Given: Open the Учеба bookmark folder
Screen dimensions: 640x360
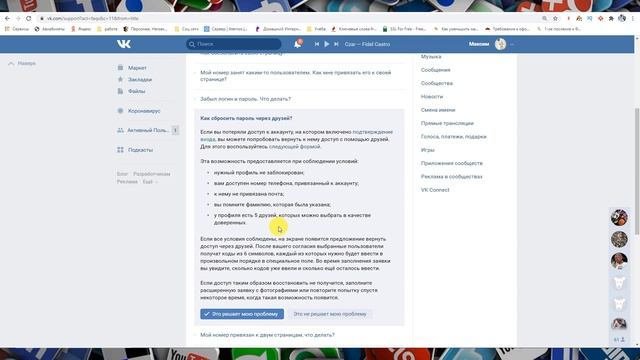Looking at the screenshot, I should pyautogui.click(x=316, y=29).
